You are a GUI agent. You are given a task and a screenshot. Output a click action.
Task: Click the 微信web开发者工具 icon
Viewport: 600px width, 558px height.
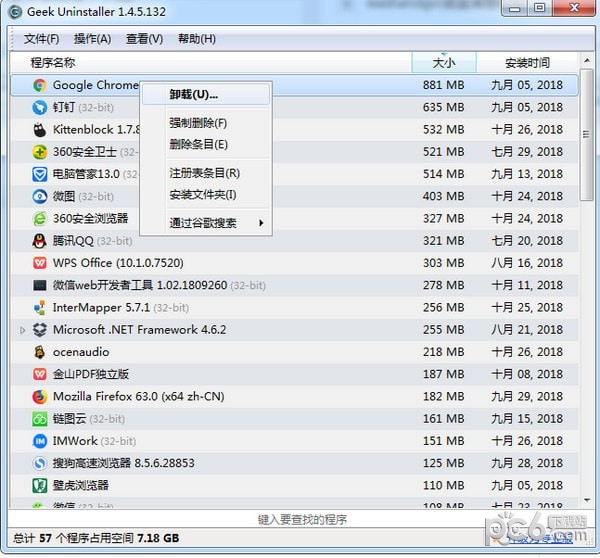pos(39,285)
